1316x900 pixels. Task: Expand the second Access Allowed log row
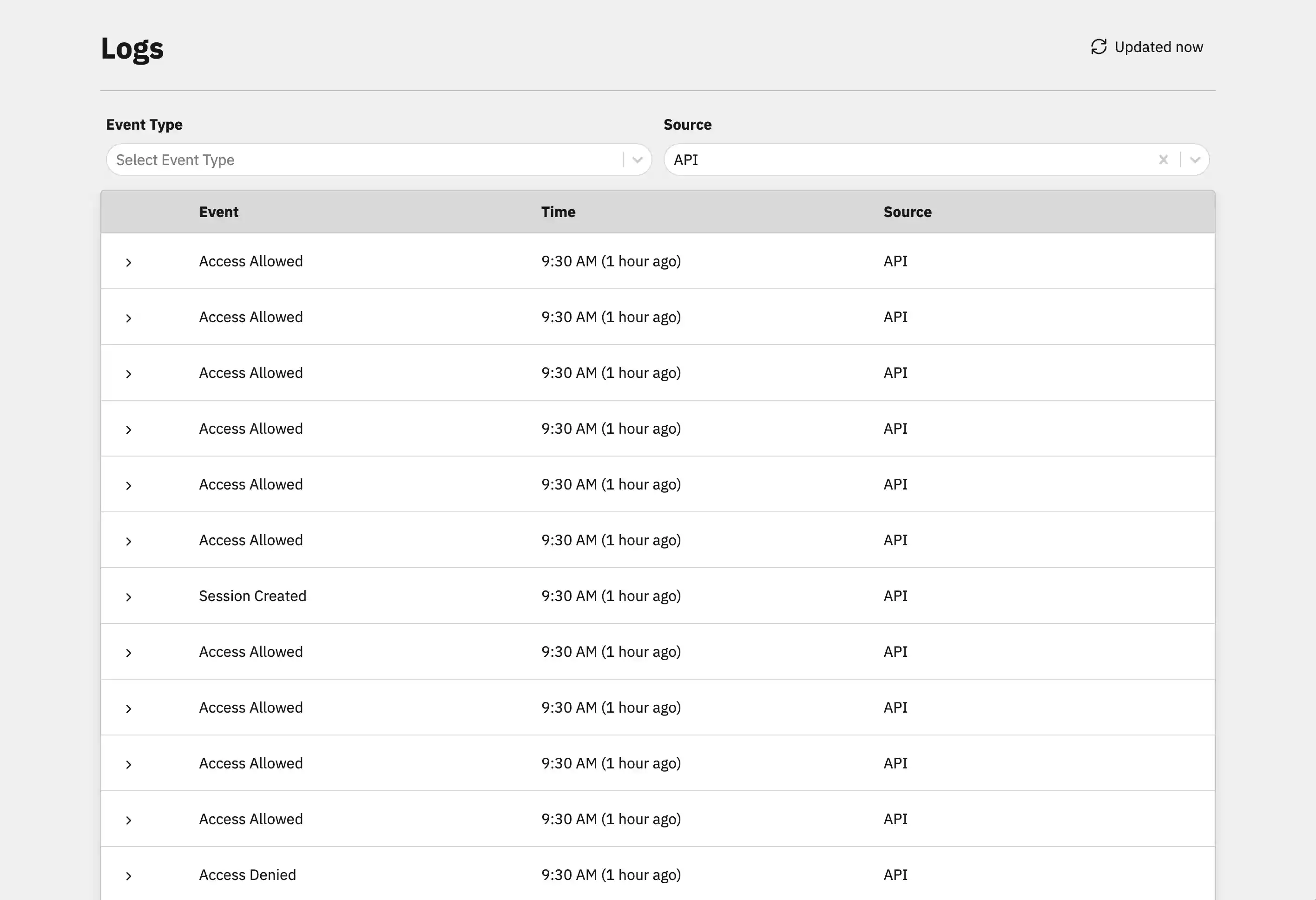pos(129,318)
